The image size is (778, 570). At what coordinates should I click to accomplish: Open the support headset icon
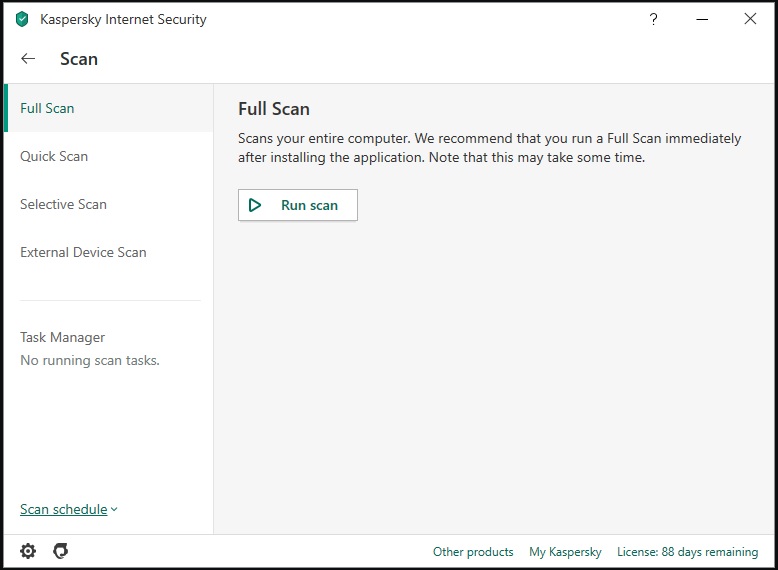pyautogui.click(x=61, y=551)
